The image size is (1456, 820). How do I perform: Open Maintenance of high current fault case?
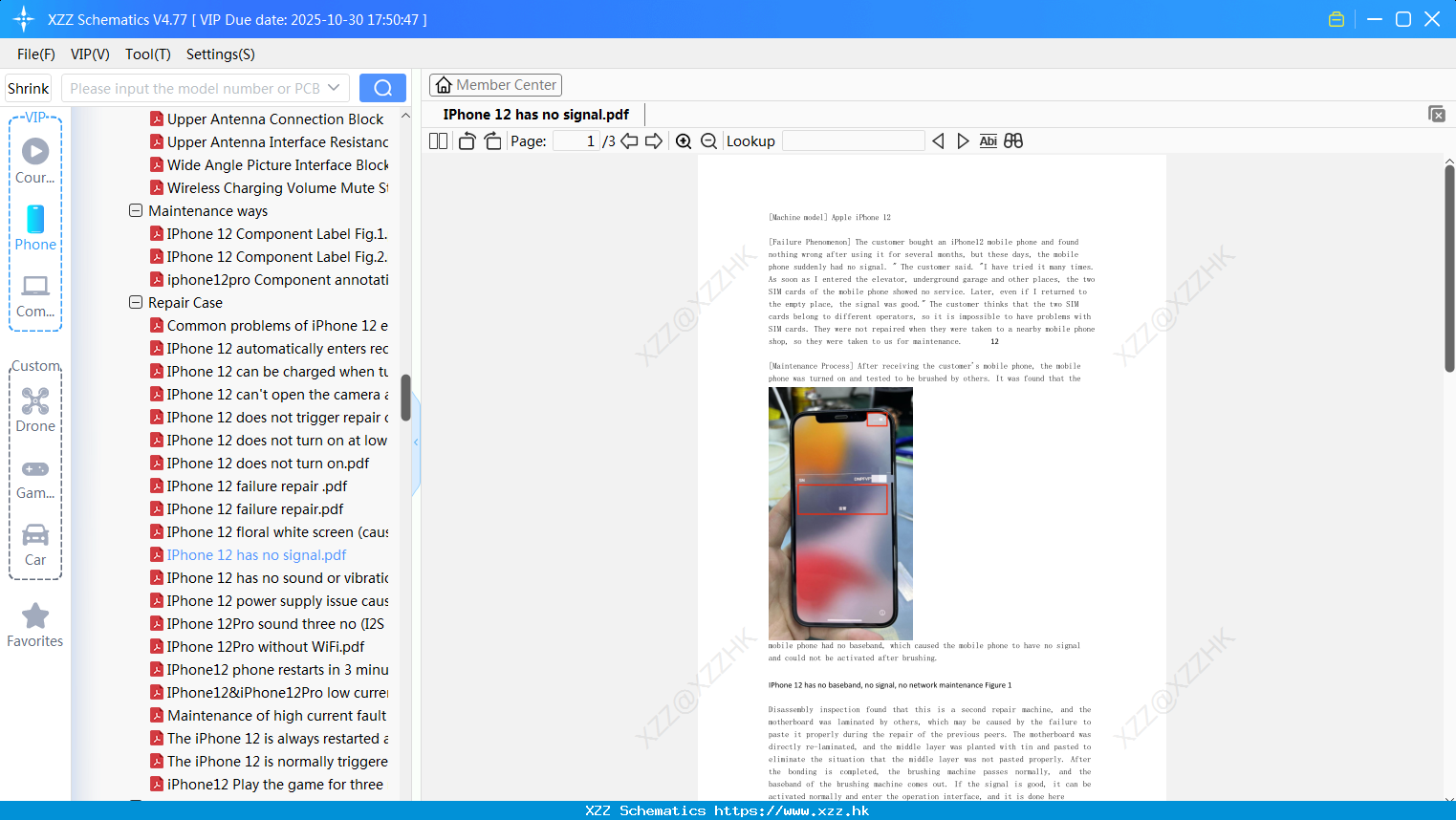point(269,715)
